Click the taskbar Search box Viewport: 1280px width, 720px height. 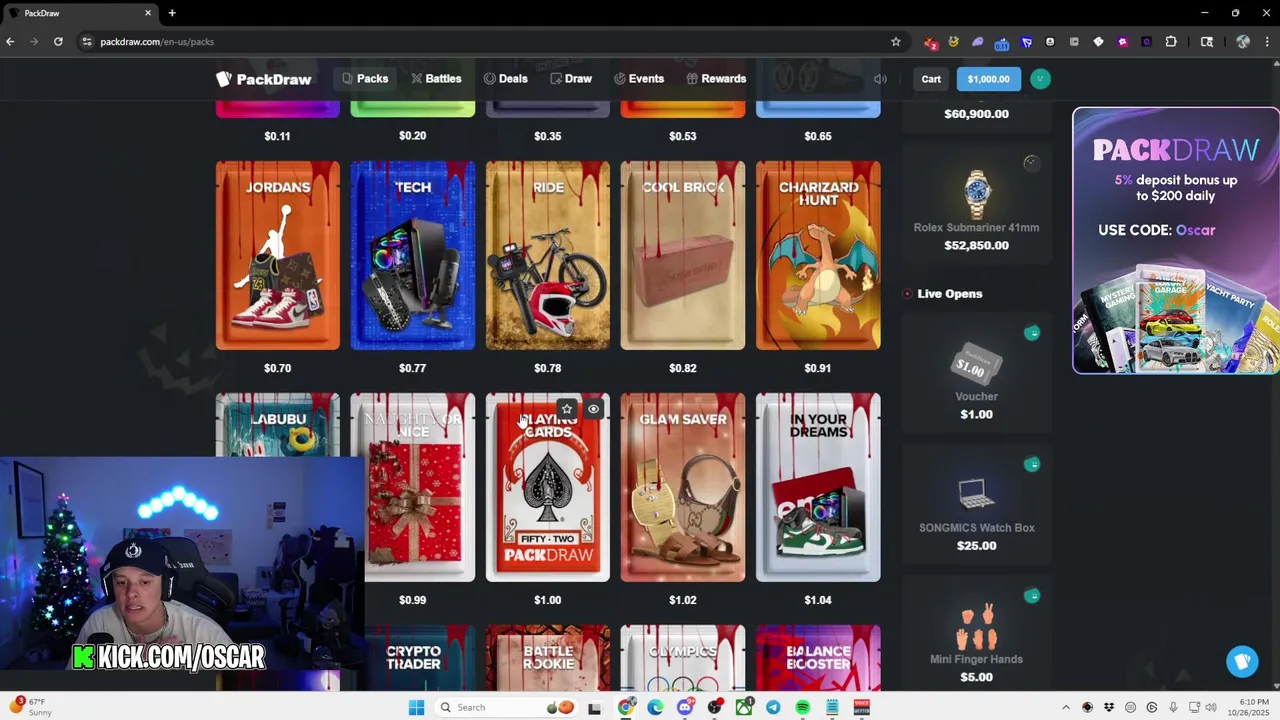487,707
